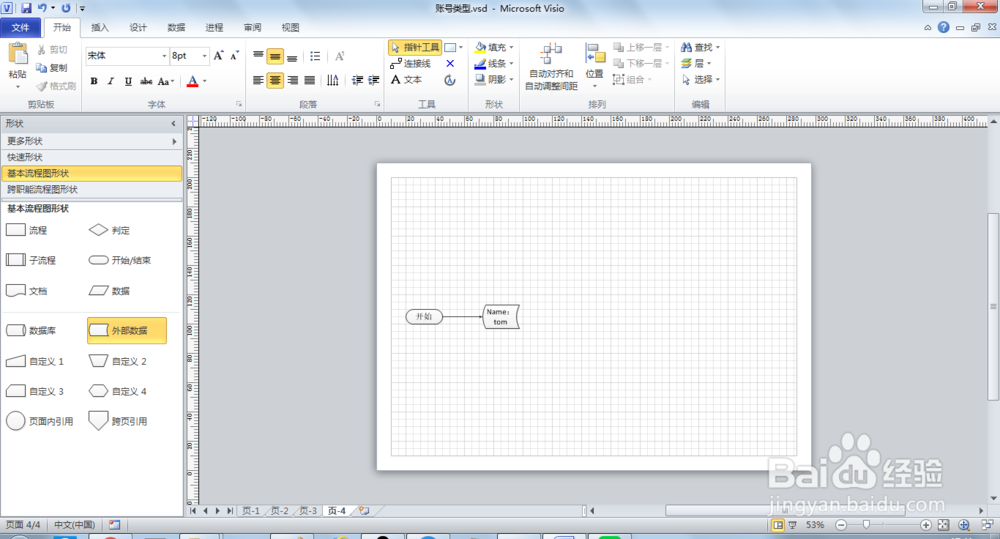This screenshot has height=539, width=1000.
Task: Pick the External Data (外部数据) shape
Action: [127, 330]
